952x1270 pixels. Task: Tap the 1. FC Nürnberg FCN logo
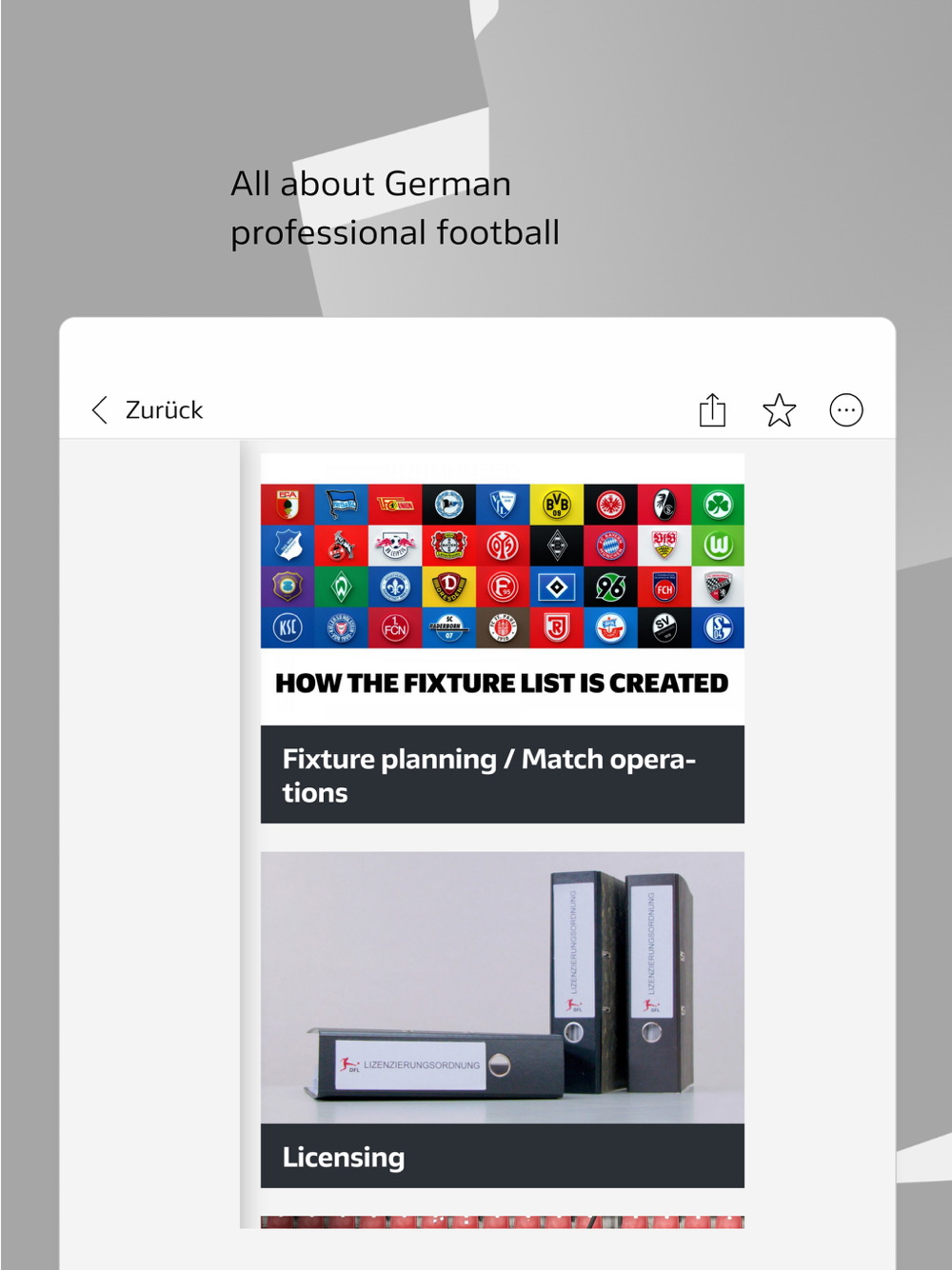(x=395, y=628)
